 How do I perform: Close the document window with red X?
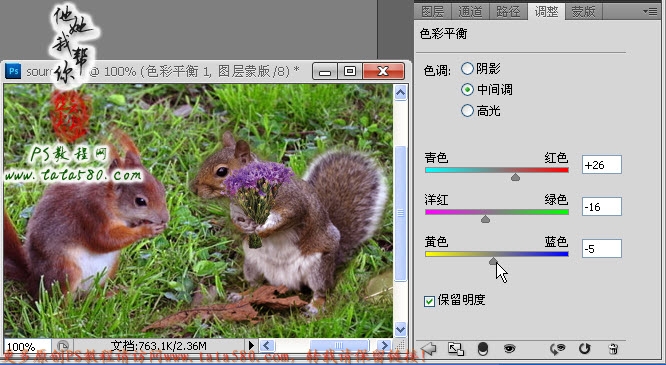coord(383,71)
